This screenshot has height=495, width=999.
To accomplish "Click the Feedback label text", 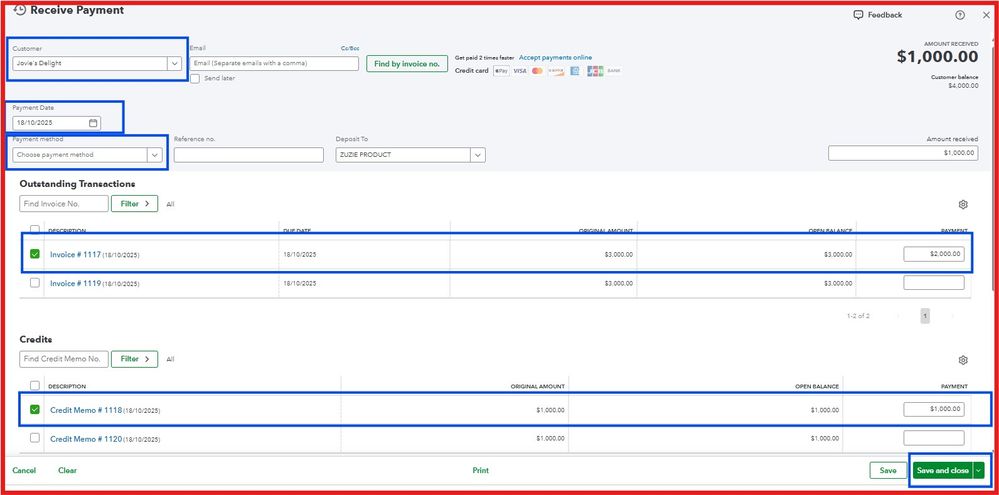I will 885,15.
